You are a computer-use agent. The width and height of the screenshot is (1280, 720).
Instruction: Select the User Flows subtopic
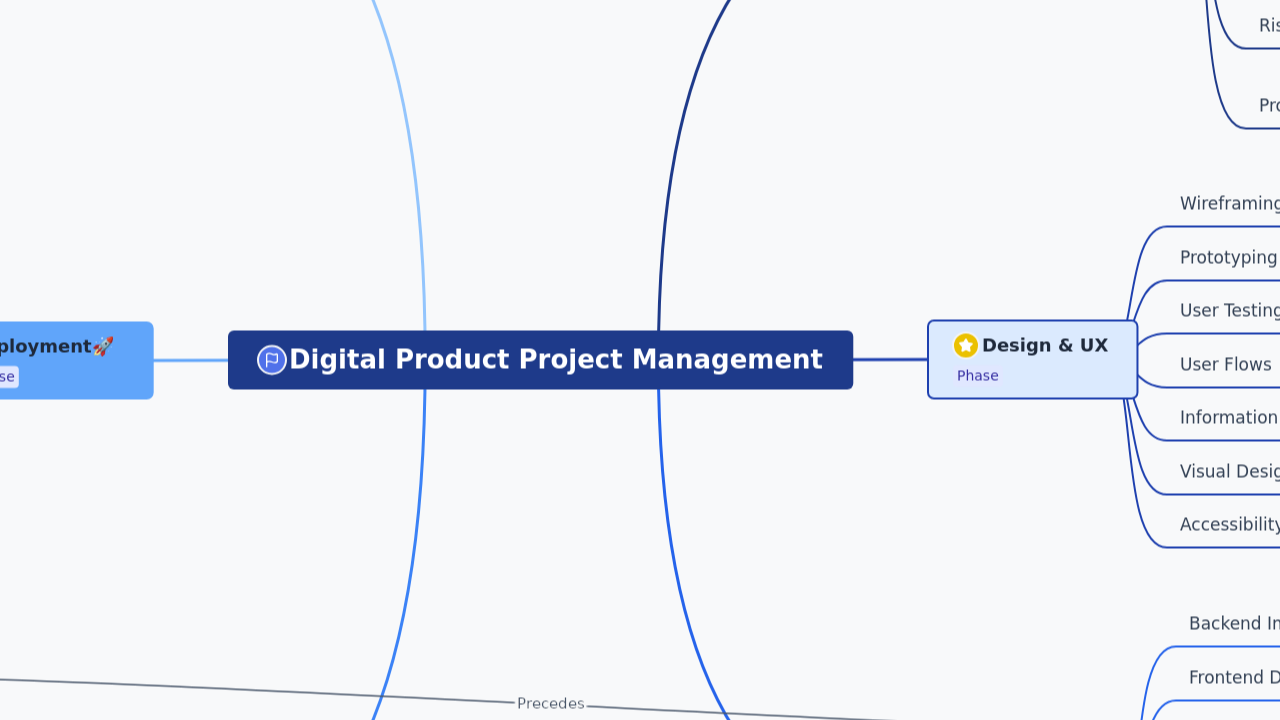pos(1226,364)
